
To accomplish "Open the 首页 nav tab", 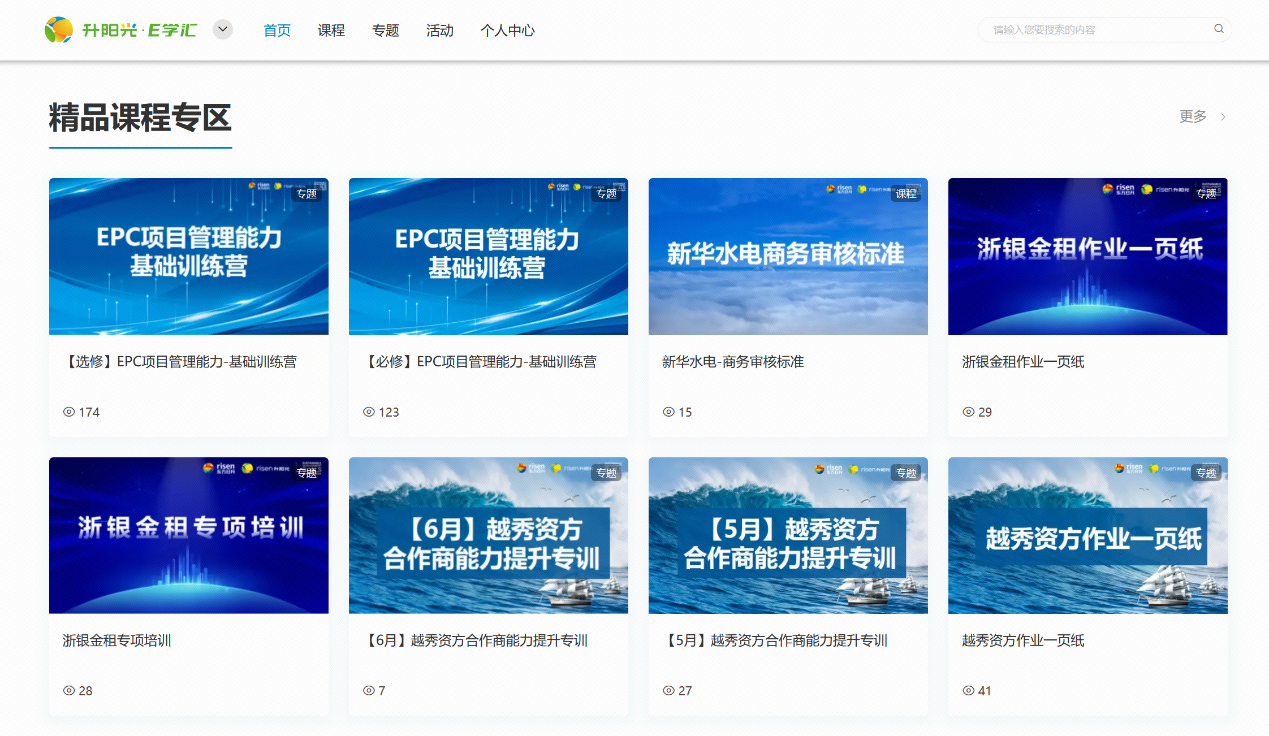I will click(x=277, y=30).
